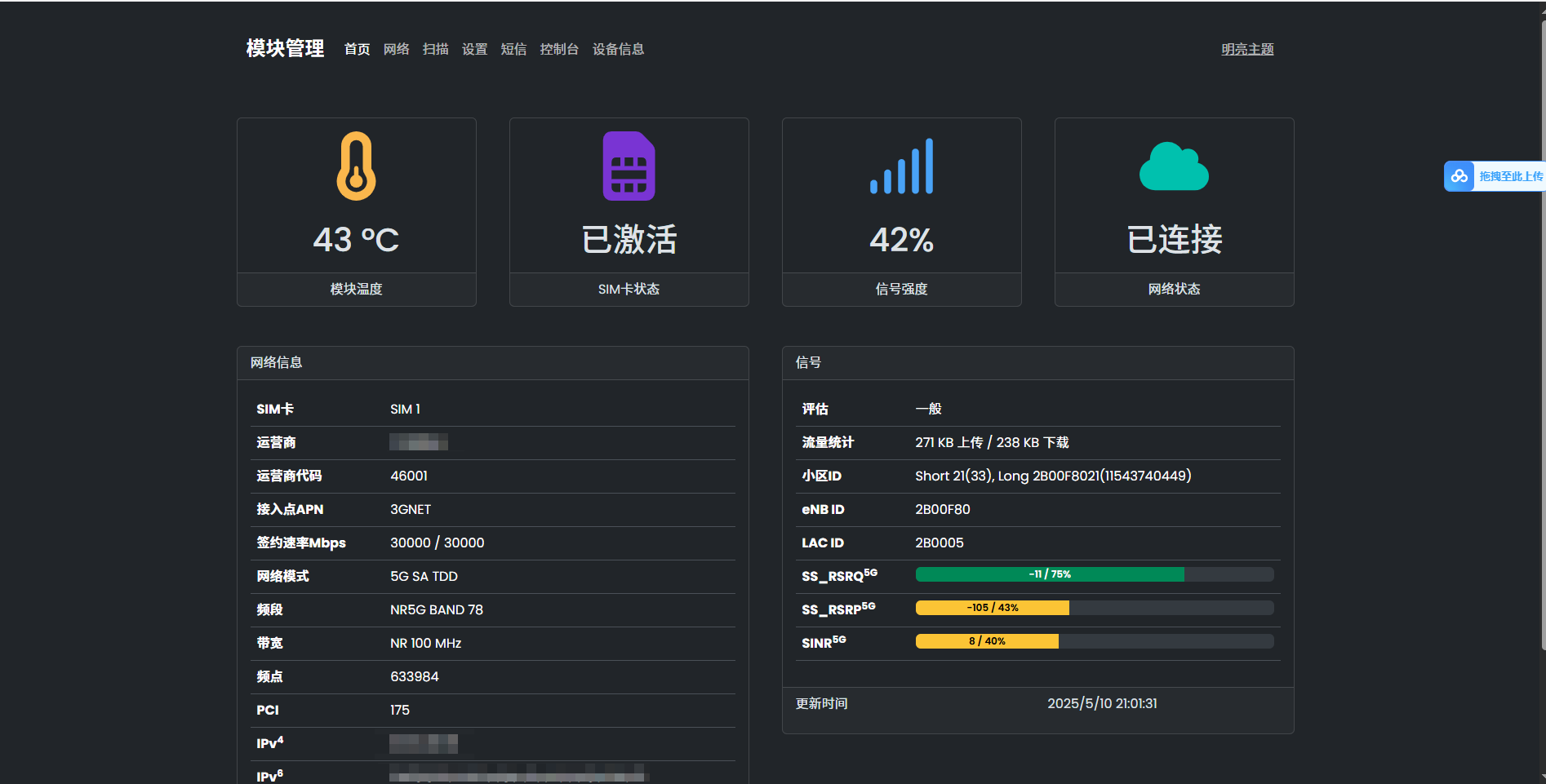Switch to 明亮主题 light theme
Screen dimensions: 1546x784
(x=1246, y=49)
